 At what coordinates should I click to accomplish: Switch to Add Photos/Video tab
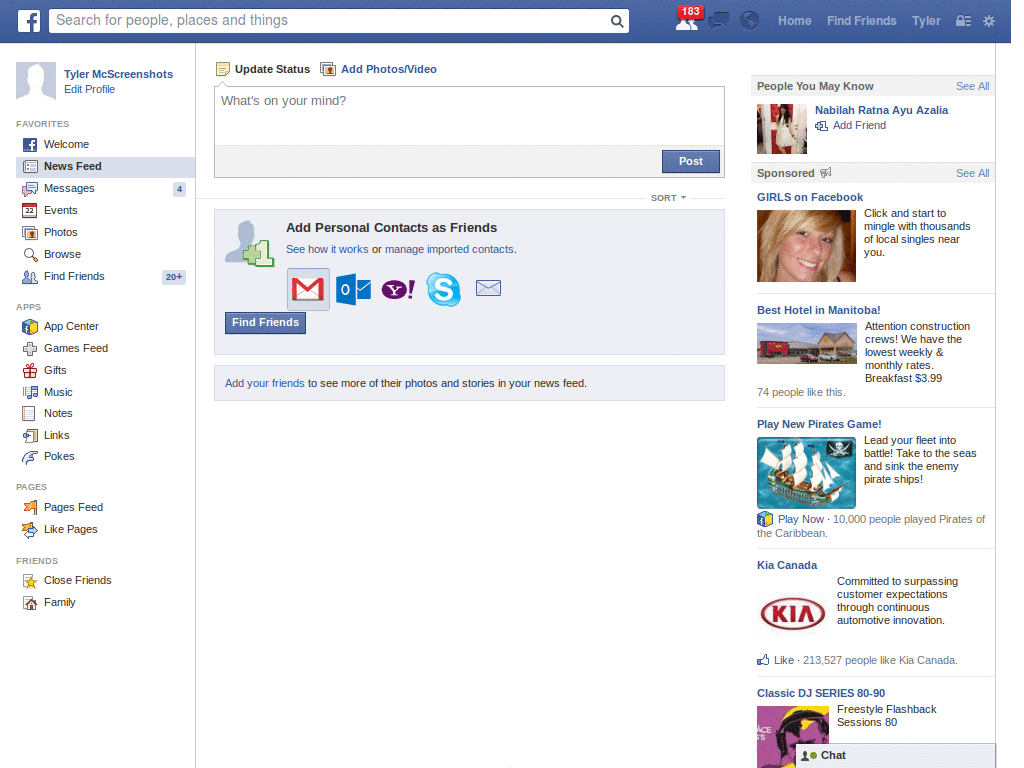379,69
